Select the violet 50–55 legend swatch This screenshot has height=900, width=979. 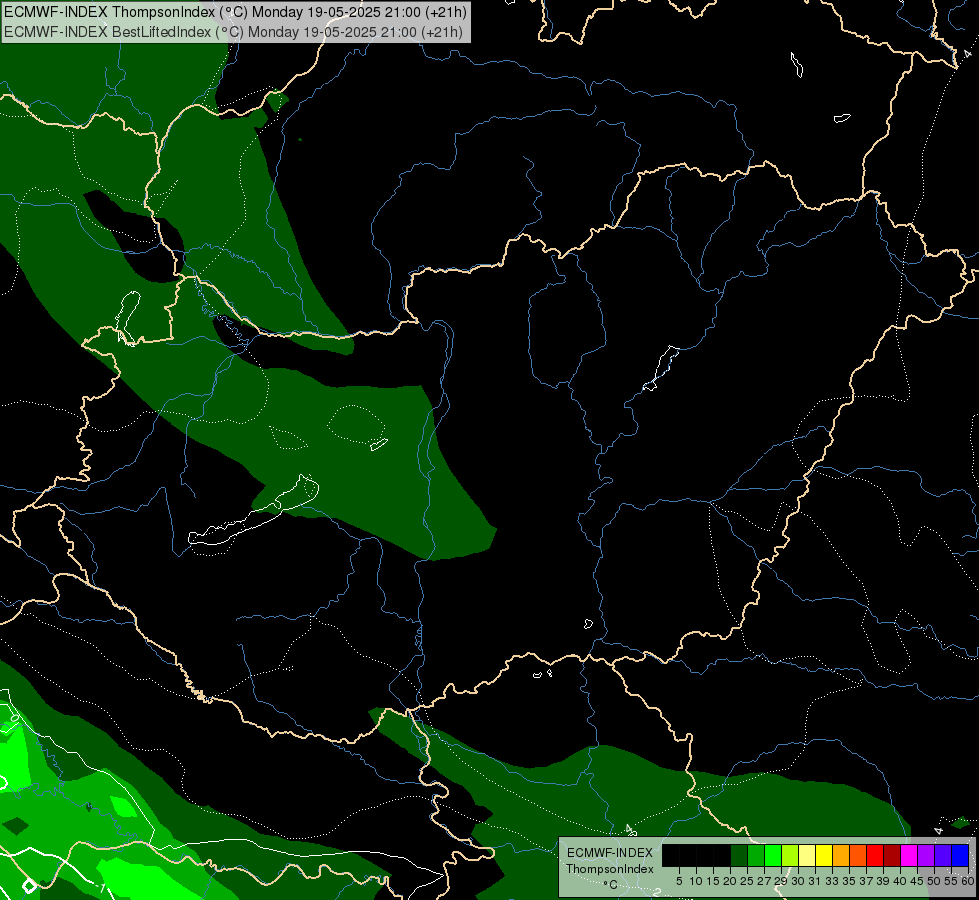[x=943, y=855]
